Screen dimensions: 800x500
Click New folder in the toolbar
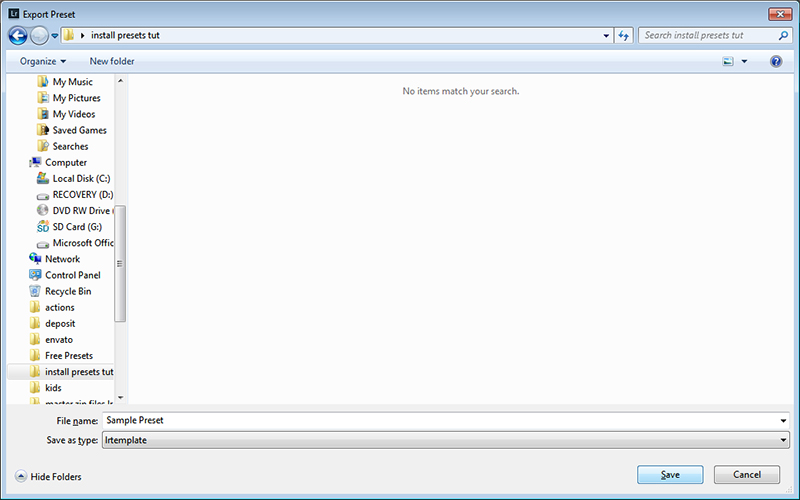112,61
